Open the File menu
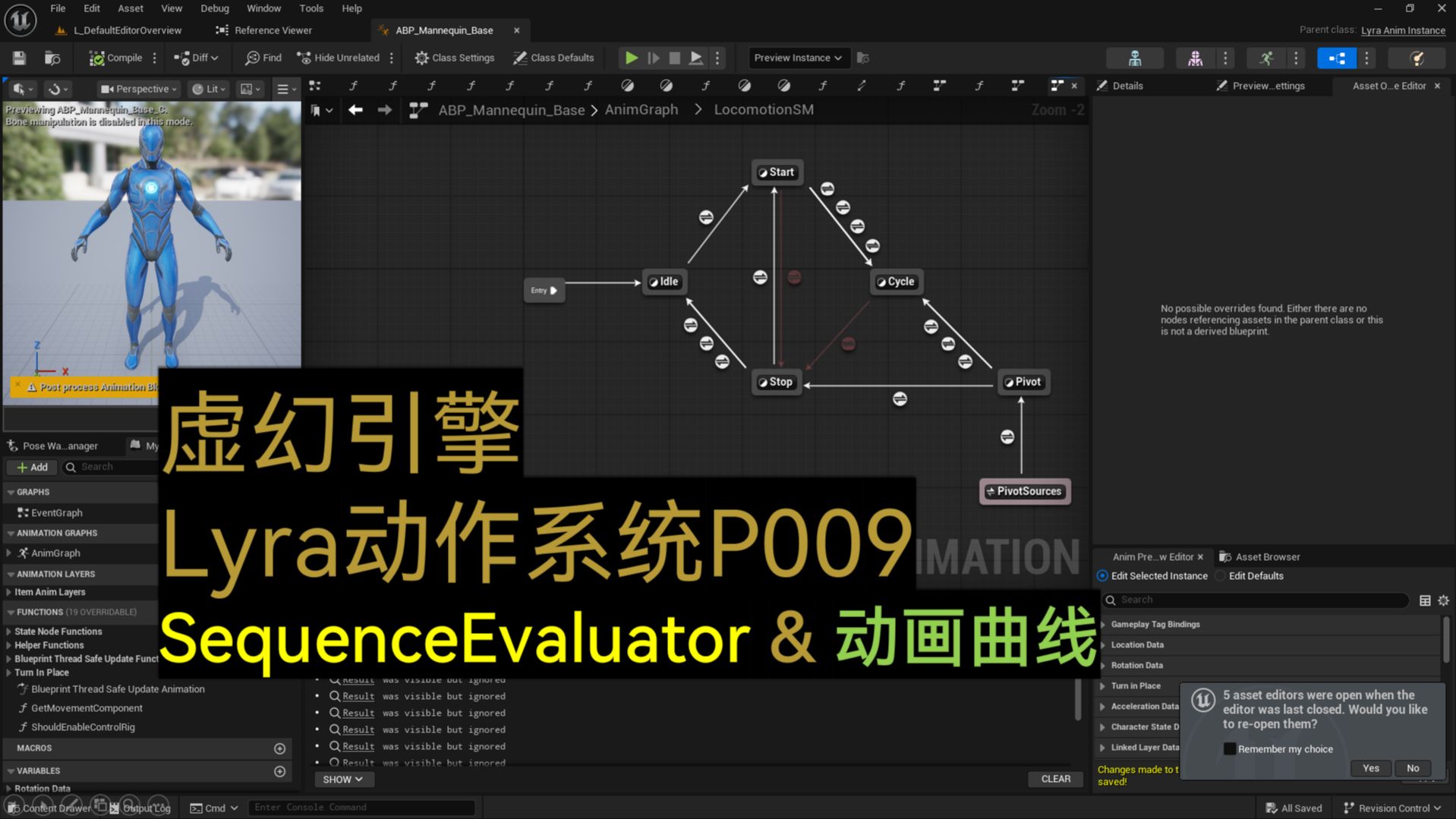Screen dimensions: 1456x819 [58, 8]
